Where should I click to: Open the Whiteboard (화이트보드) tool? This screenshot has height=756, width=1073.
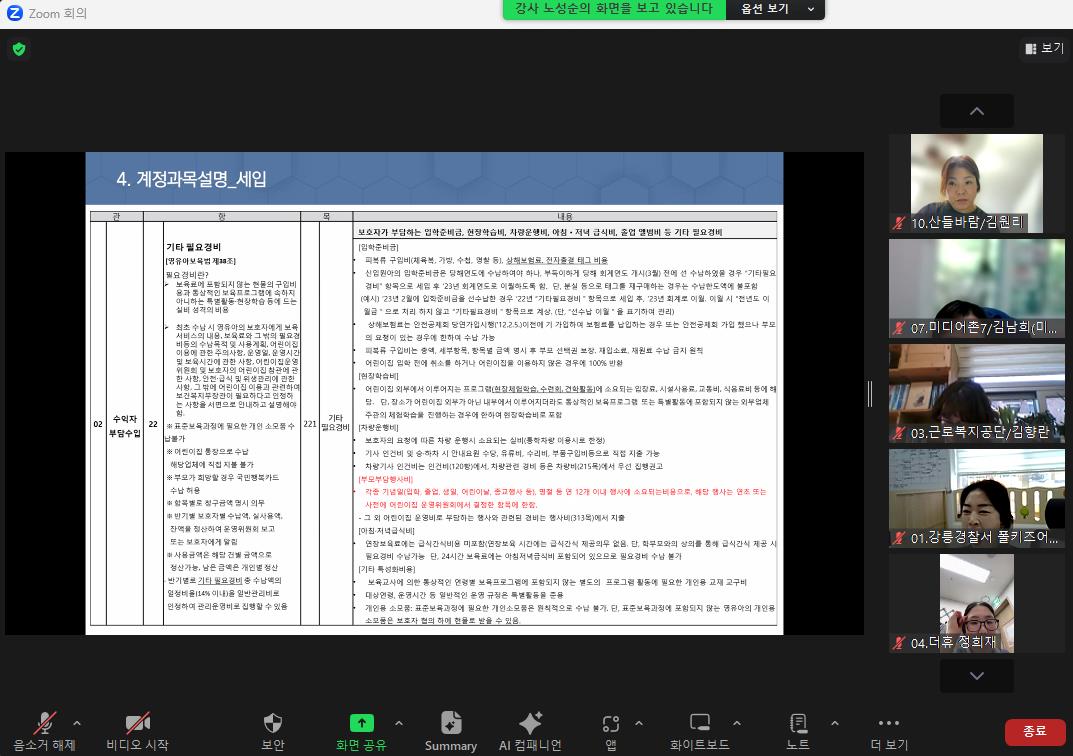[700, 723]
